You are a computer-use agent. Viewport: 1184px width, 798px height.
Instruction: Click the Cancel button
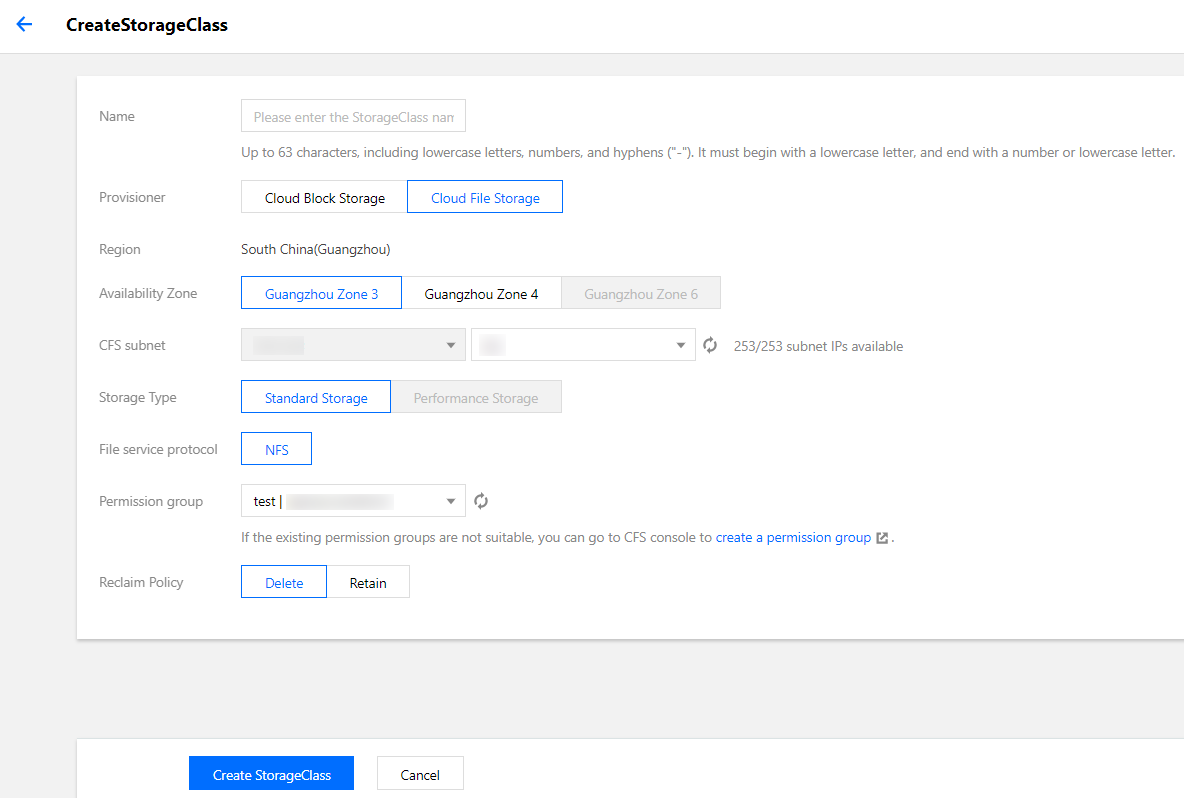click(x=420, y=774)
